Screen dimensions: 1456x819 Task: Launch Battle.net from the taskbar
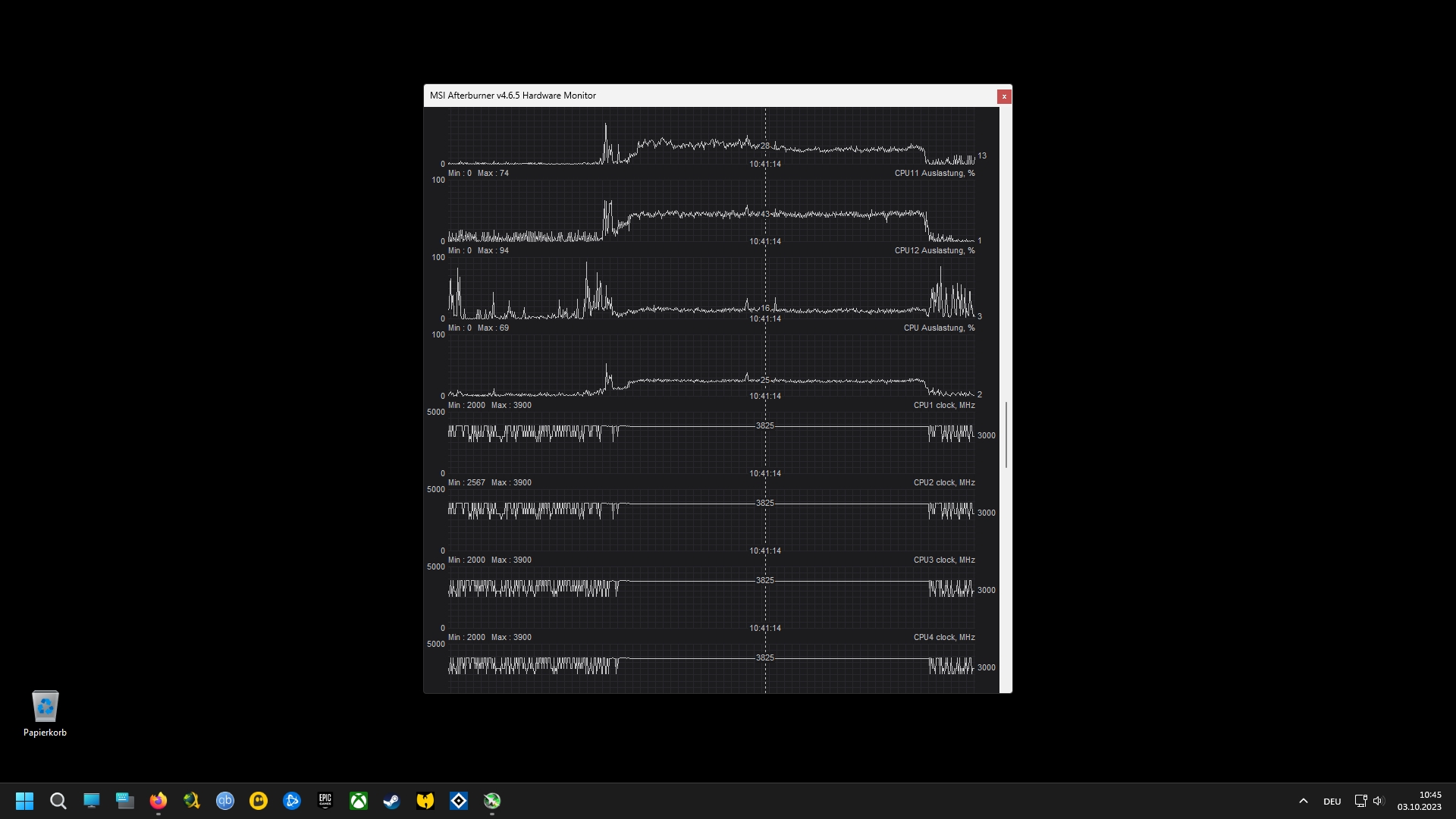[x=292, y=801]
